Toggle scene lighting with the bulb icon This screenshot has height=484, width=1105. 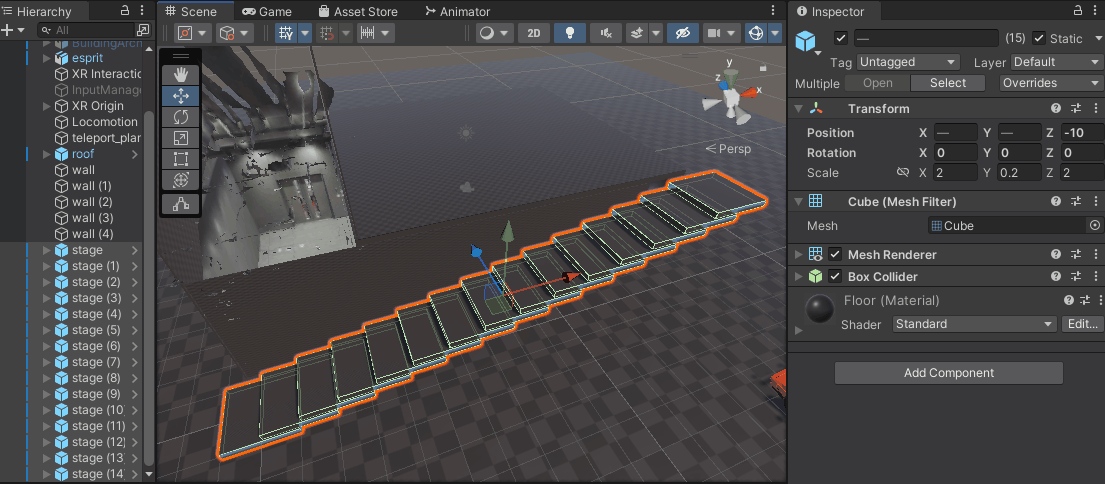pos(570,33)
